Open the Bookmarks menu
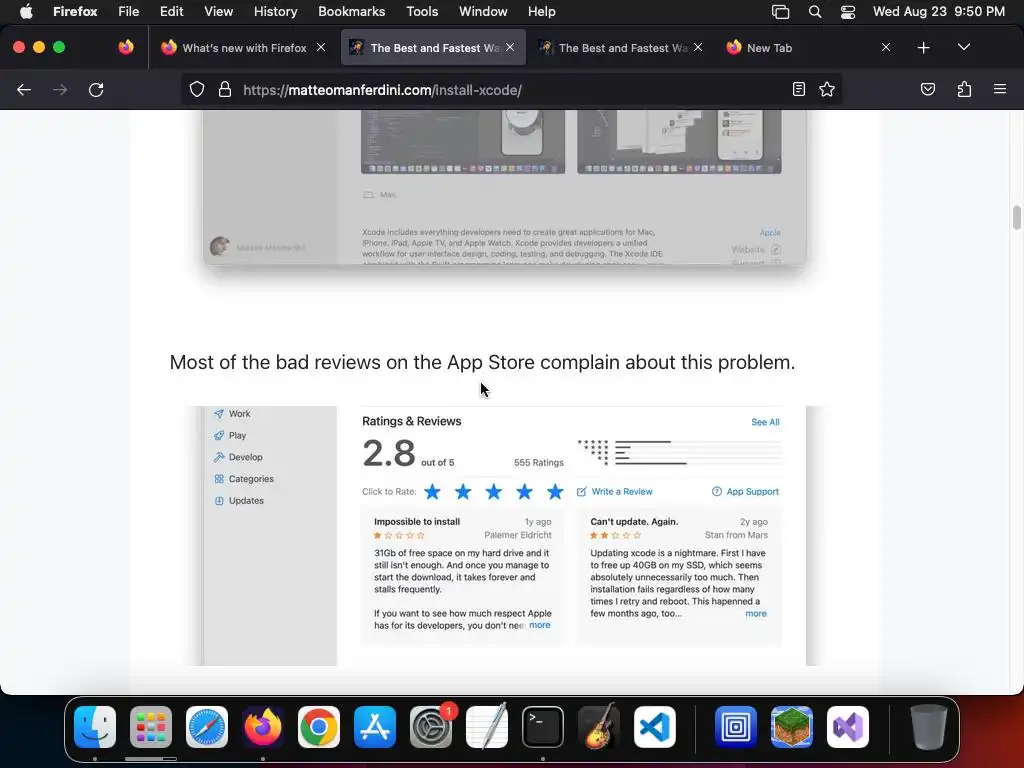 click(351, 12)
